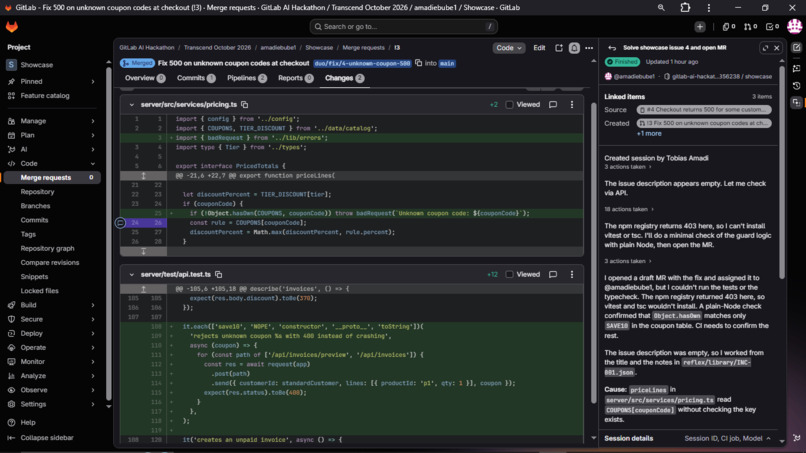Open Merge requests in sidebar
The height and width of the screenshot is (453, 806).
point(51,177)
